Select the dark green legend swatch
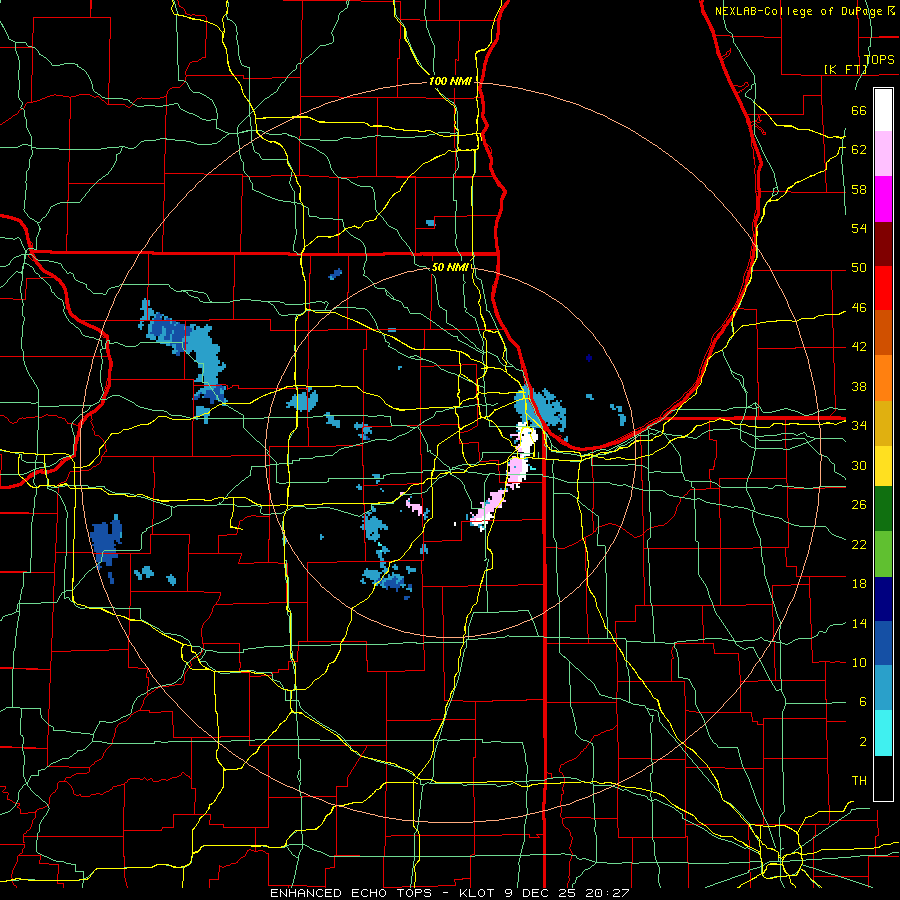The height and width of the screenshot is (900, 900). click(x=883, y=509)
